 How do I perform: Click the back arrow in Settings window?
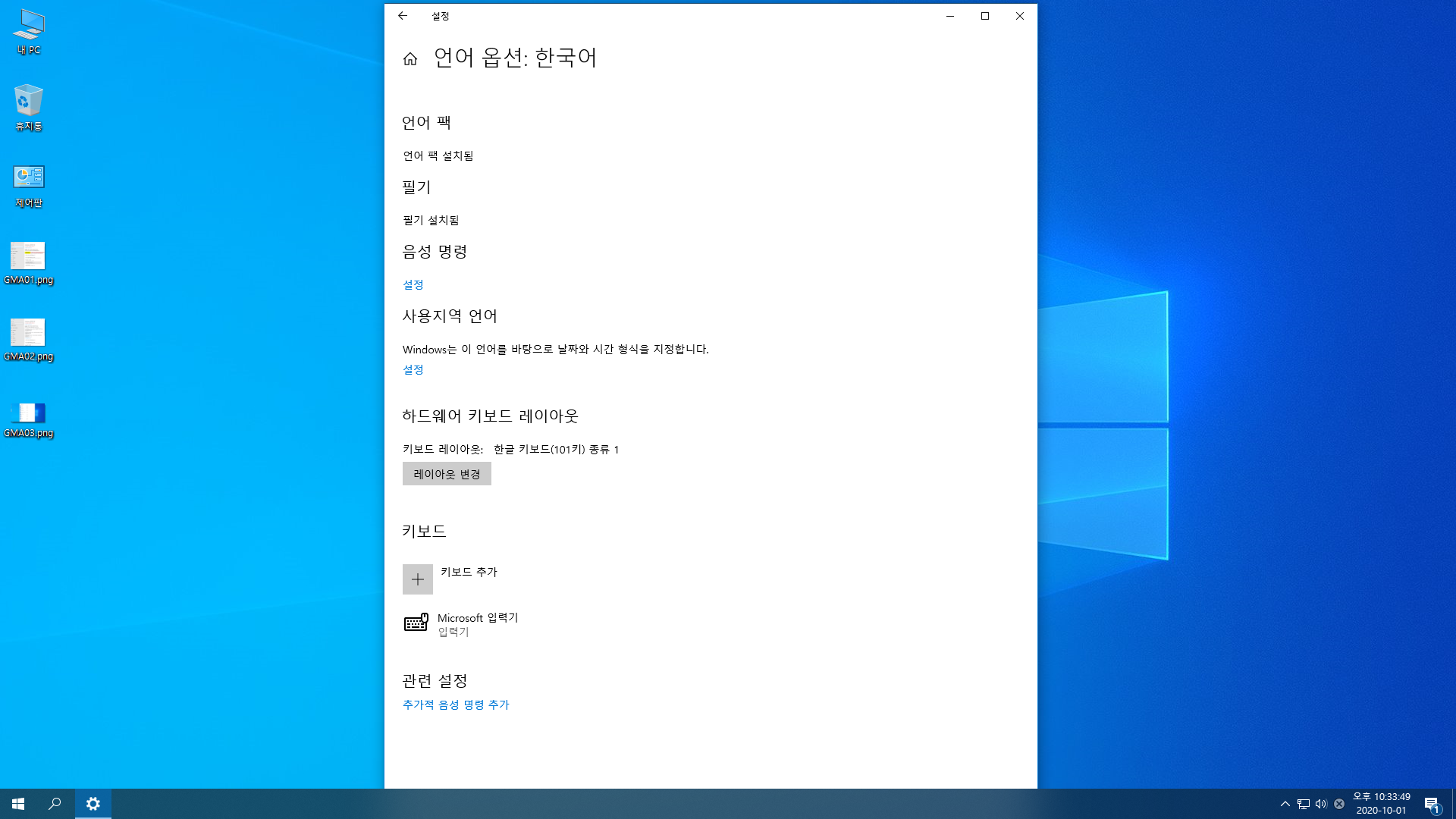[403, 16]
